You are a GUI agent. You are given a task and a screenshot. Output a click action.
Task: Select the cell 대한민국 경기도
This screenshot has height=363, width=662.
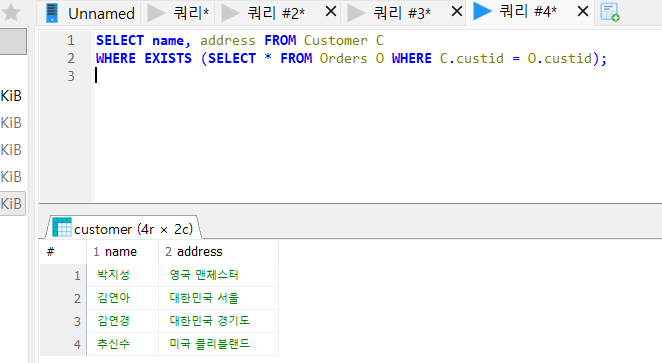218,321
